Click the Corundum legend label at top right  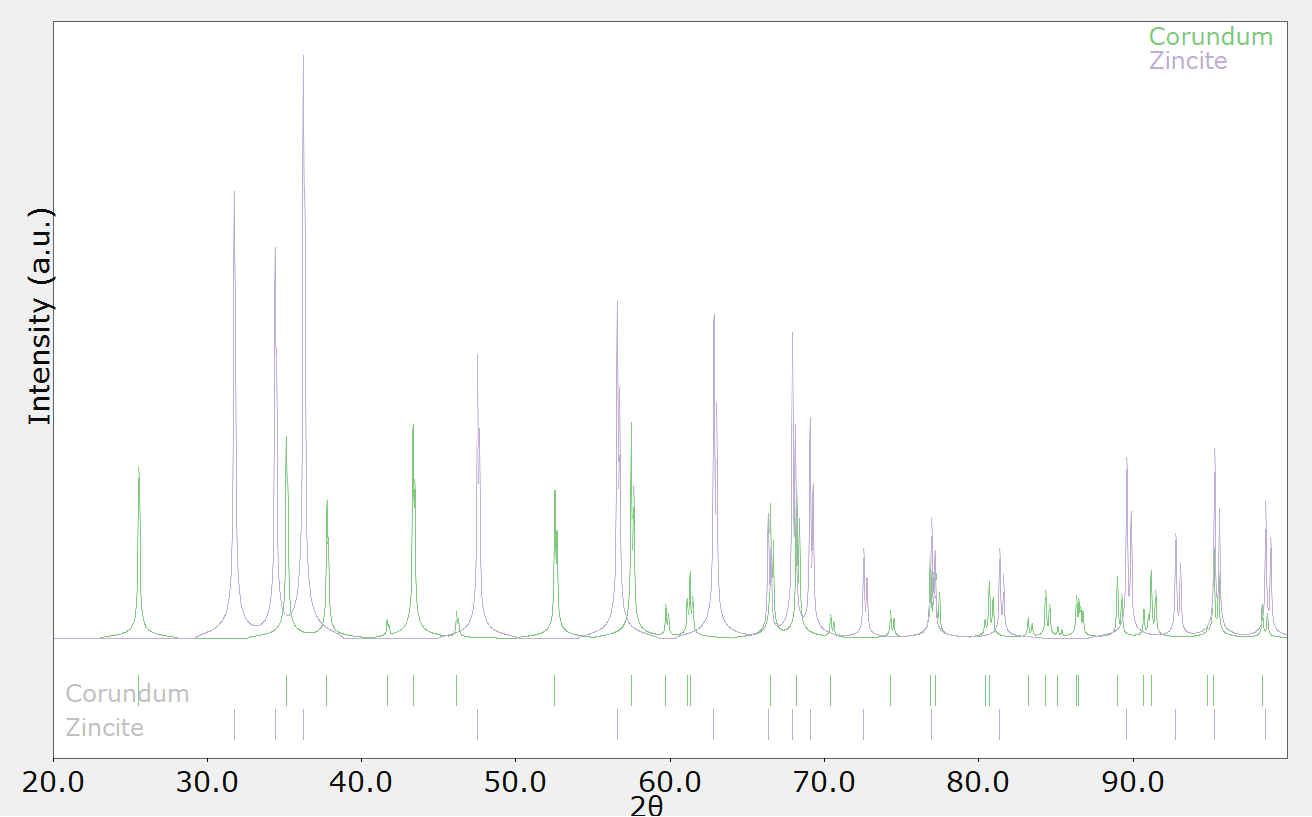pyautogui.click(x=1210, y=37)
